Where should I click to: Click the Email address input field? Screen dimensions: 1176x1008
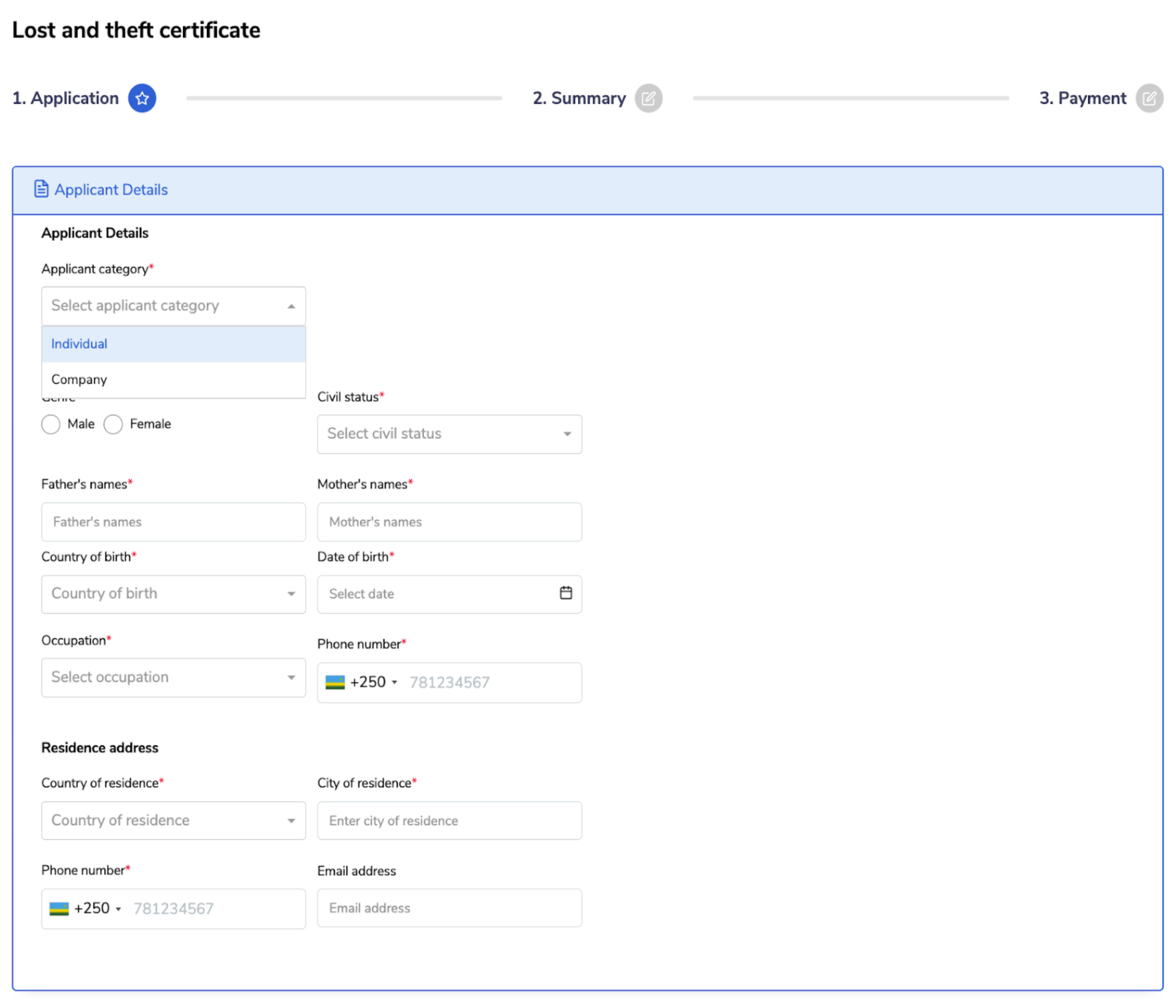(449, 908)
